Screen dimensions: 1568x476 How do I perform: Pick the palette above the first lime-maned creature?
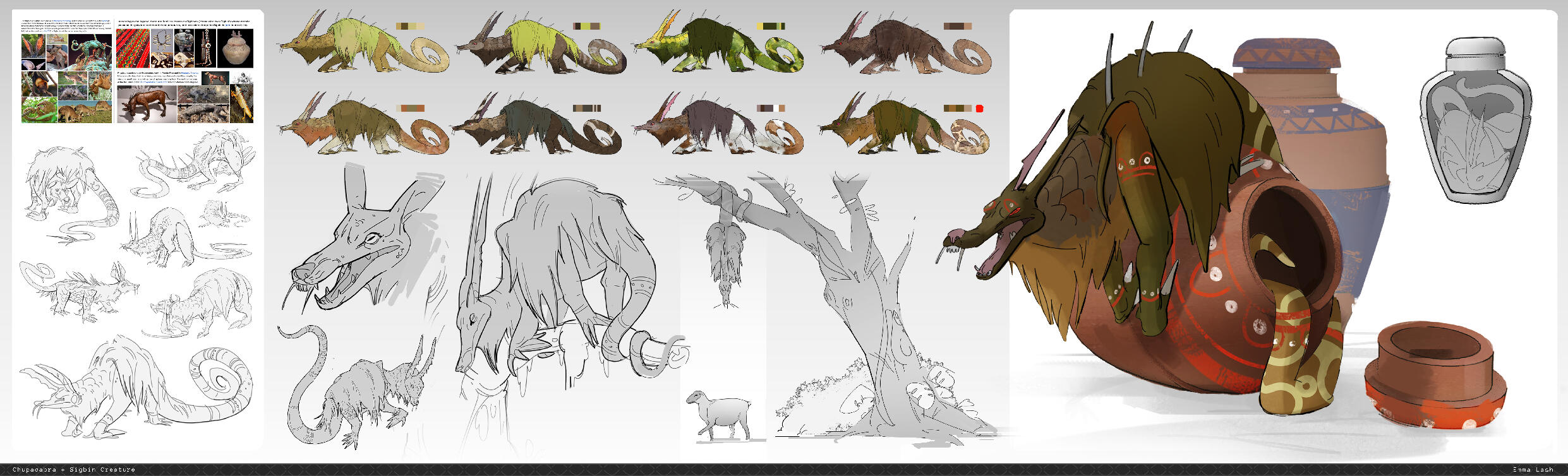coord(409,27)
